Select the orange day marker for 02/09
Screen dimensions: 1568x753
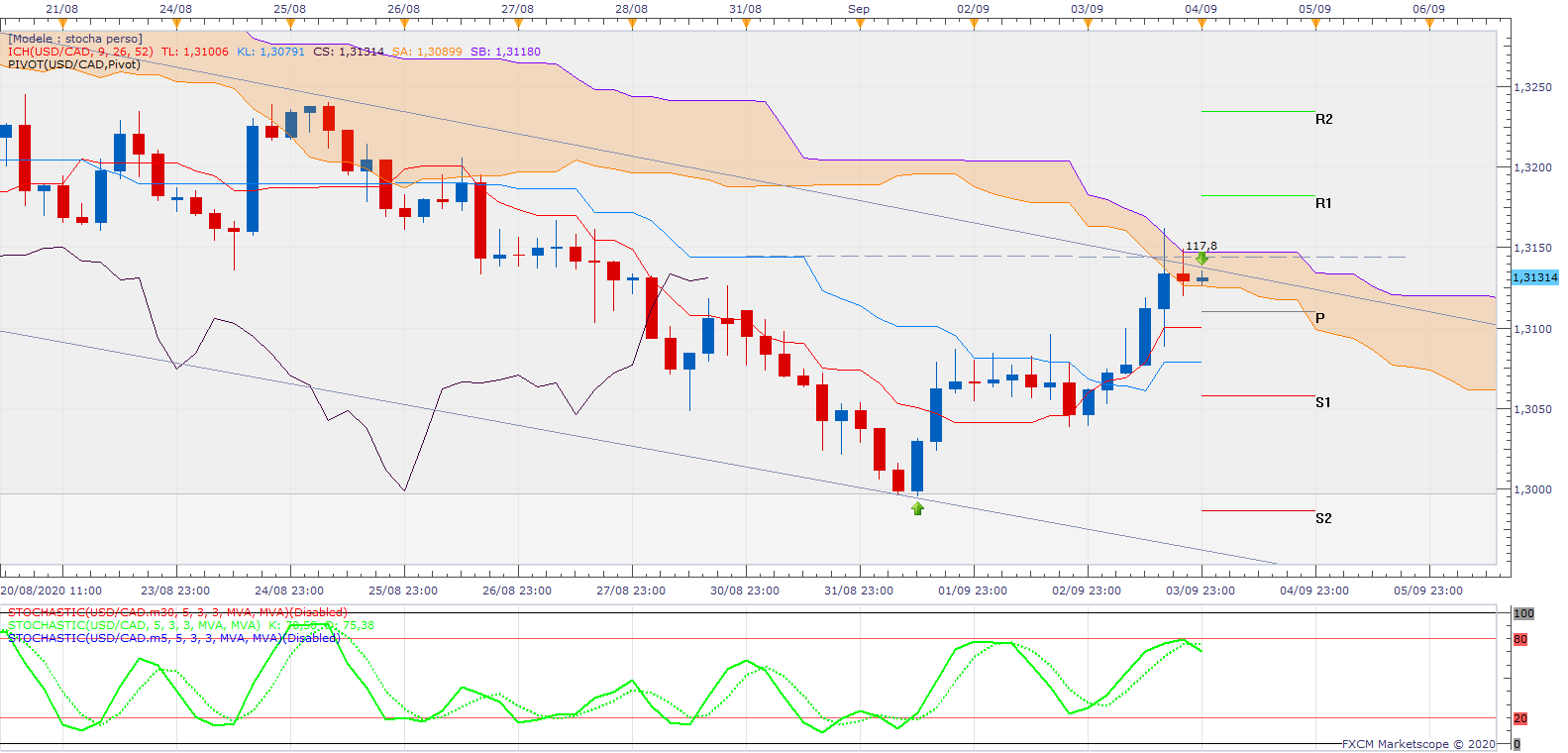(x=974, y=24)
